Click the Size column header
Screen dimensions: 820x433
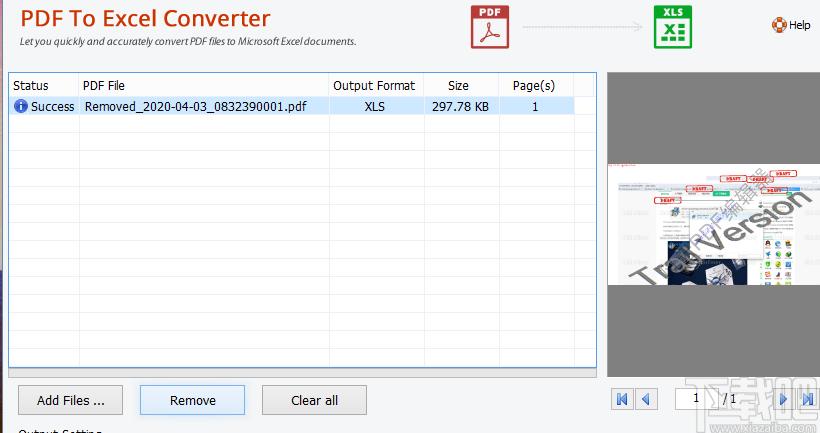click(461, 85)
